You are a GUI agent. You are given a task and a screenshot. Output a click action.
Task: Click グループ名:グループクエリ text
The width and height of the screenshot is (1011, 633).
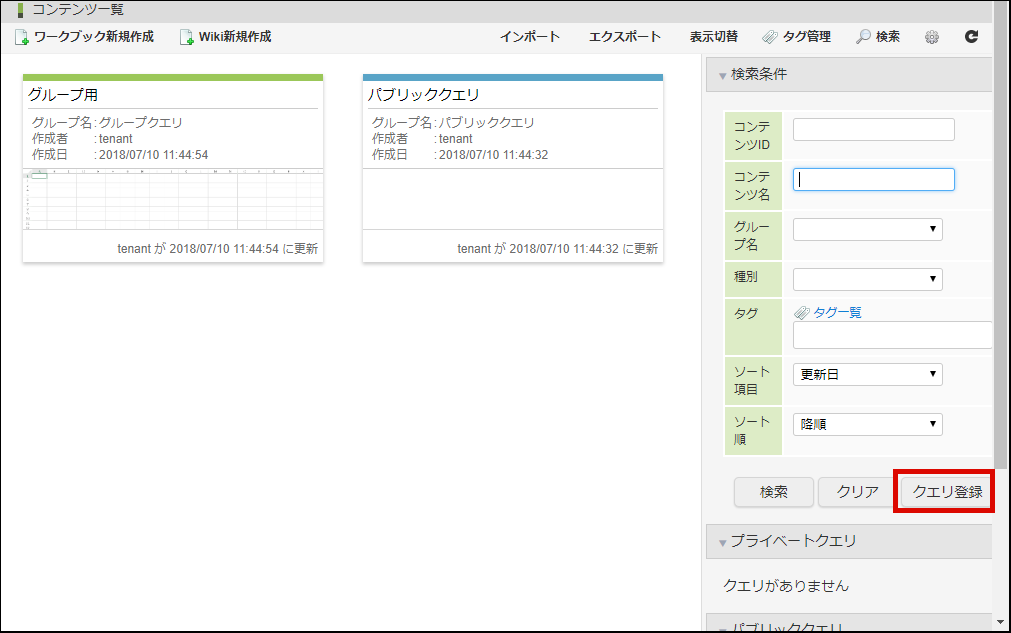pyautogui.click(x=107, y=122)
